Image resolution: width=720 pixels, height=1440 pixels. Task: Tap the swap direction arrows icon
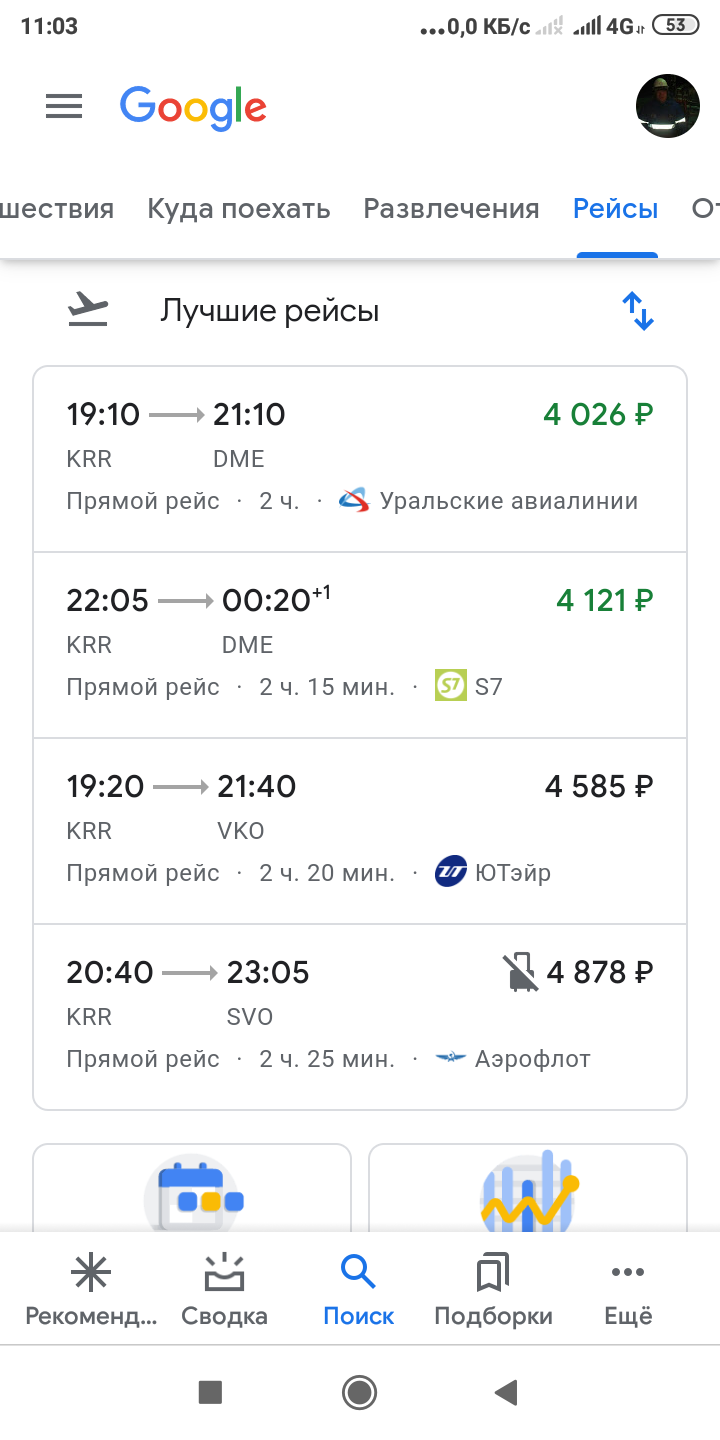tap(638, 311)
